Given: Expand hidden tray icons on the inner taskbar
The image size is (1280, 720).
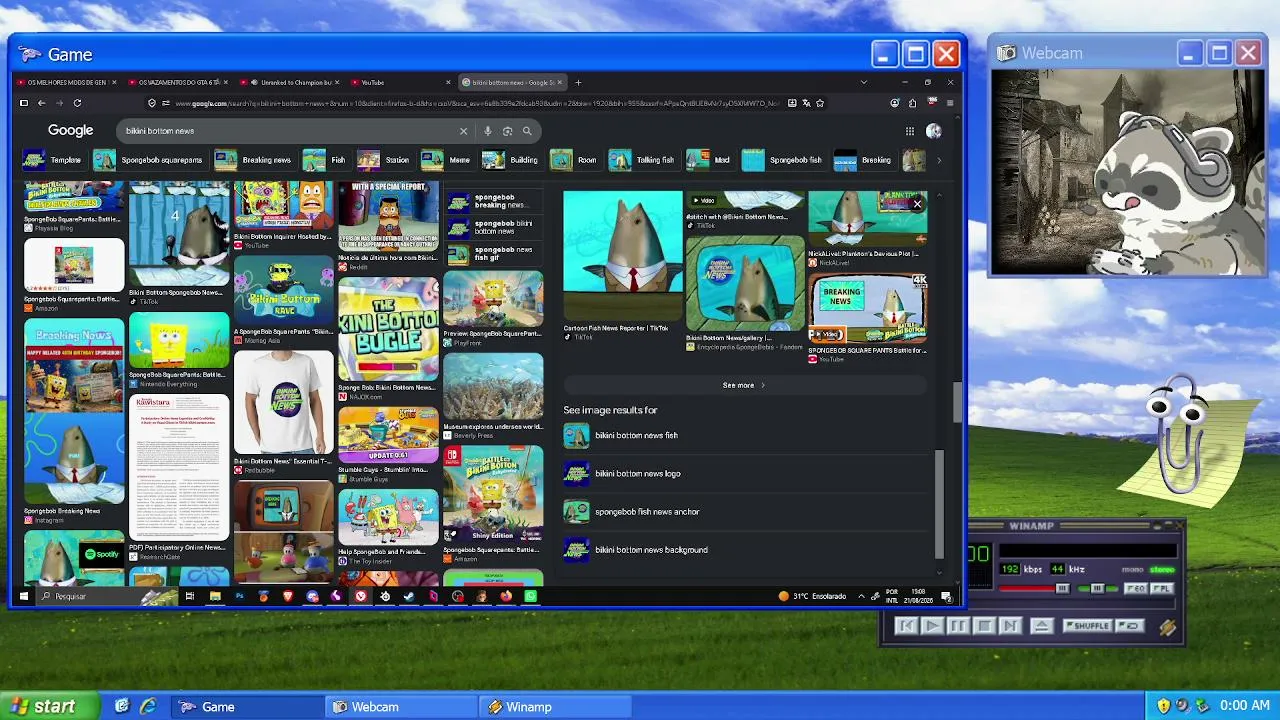Looking at the screenshot, I should (x=861, y=597).
